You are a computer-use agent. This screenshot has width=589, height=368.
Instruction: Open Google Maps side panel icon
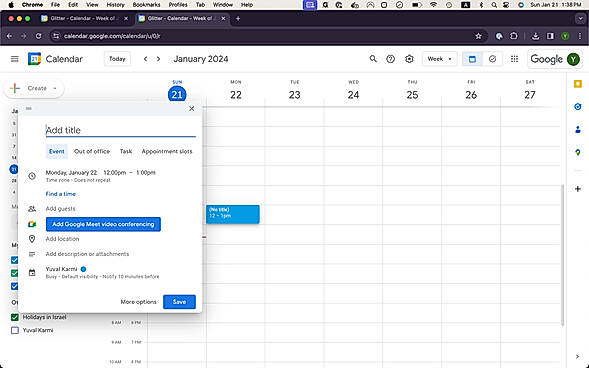tap(578, 152)
